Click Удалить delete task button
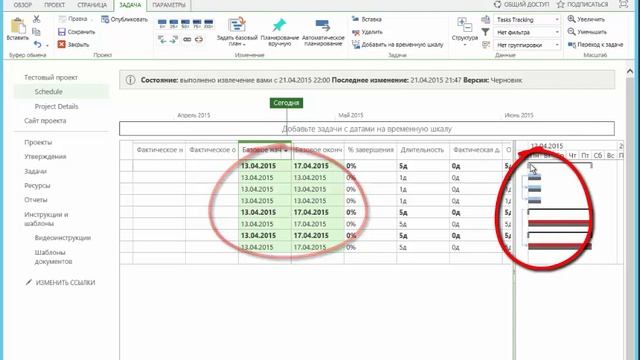 click(x=367, y=32)
